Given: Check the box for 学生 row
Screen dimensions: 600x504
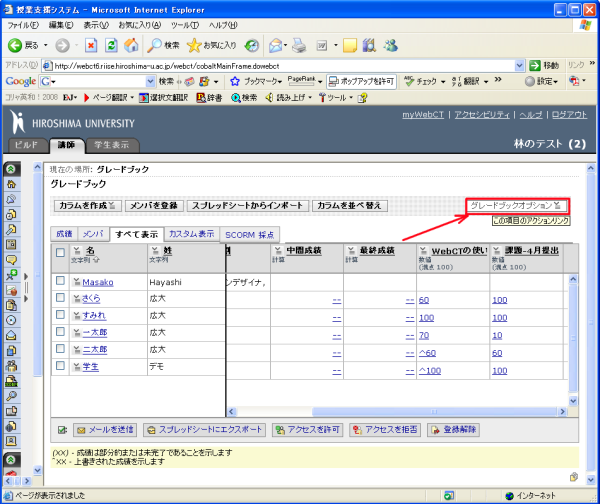Looking at the screenshot, I should [60, 365].
